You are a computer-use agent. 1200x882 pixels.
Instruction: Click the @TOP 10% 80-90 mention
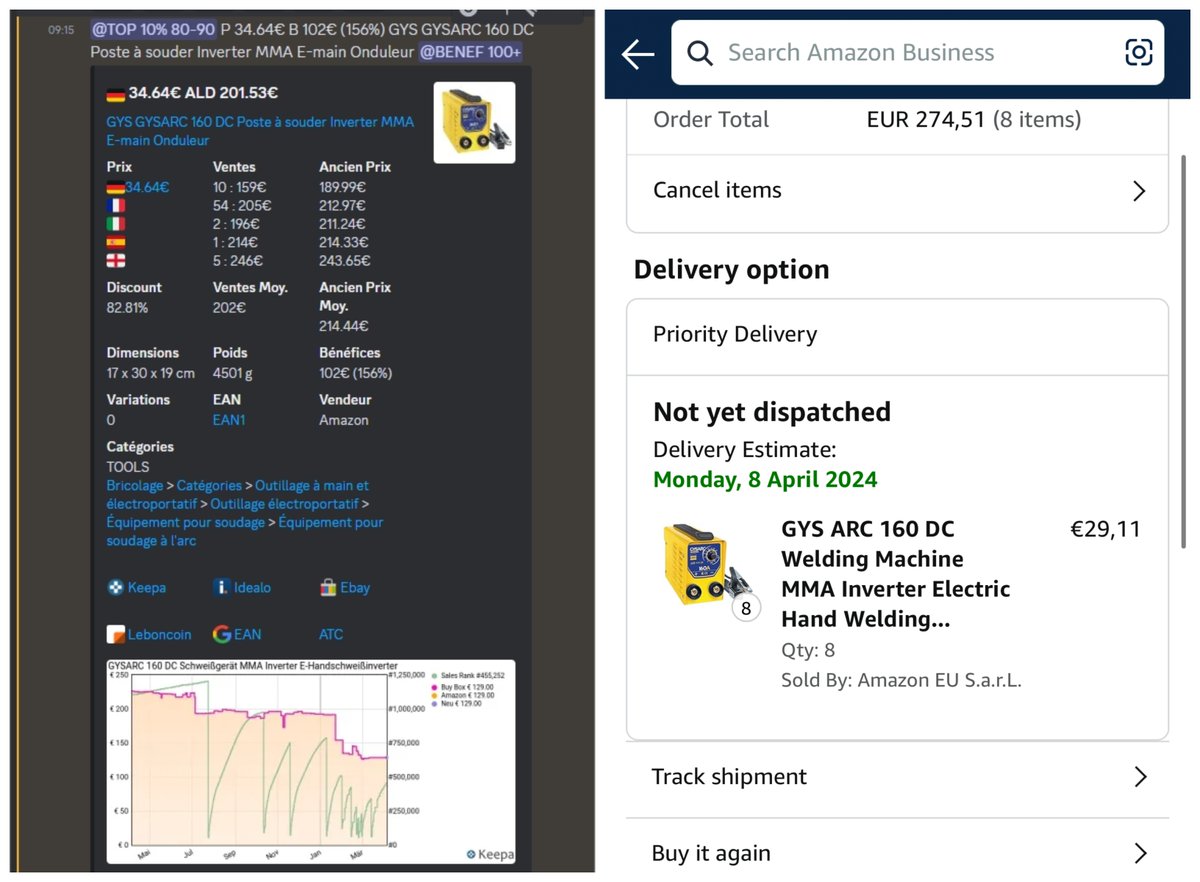click(151, 29)
